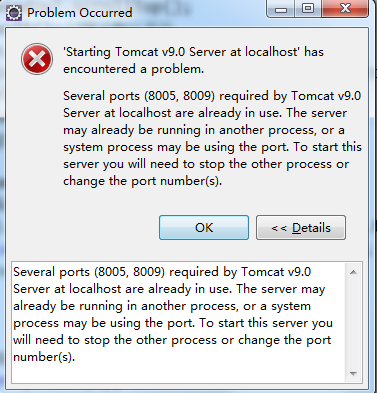
Task: Click the details scrollbar down arrow
Action: tap(353, 373)
